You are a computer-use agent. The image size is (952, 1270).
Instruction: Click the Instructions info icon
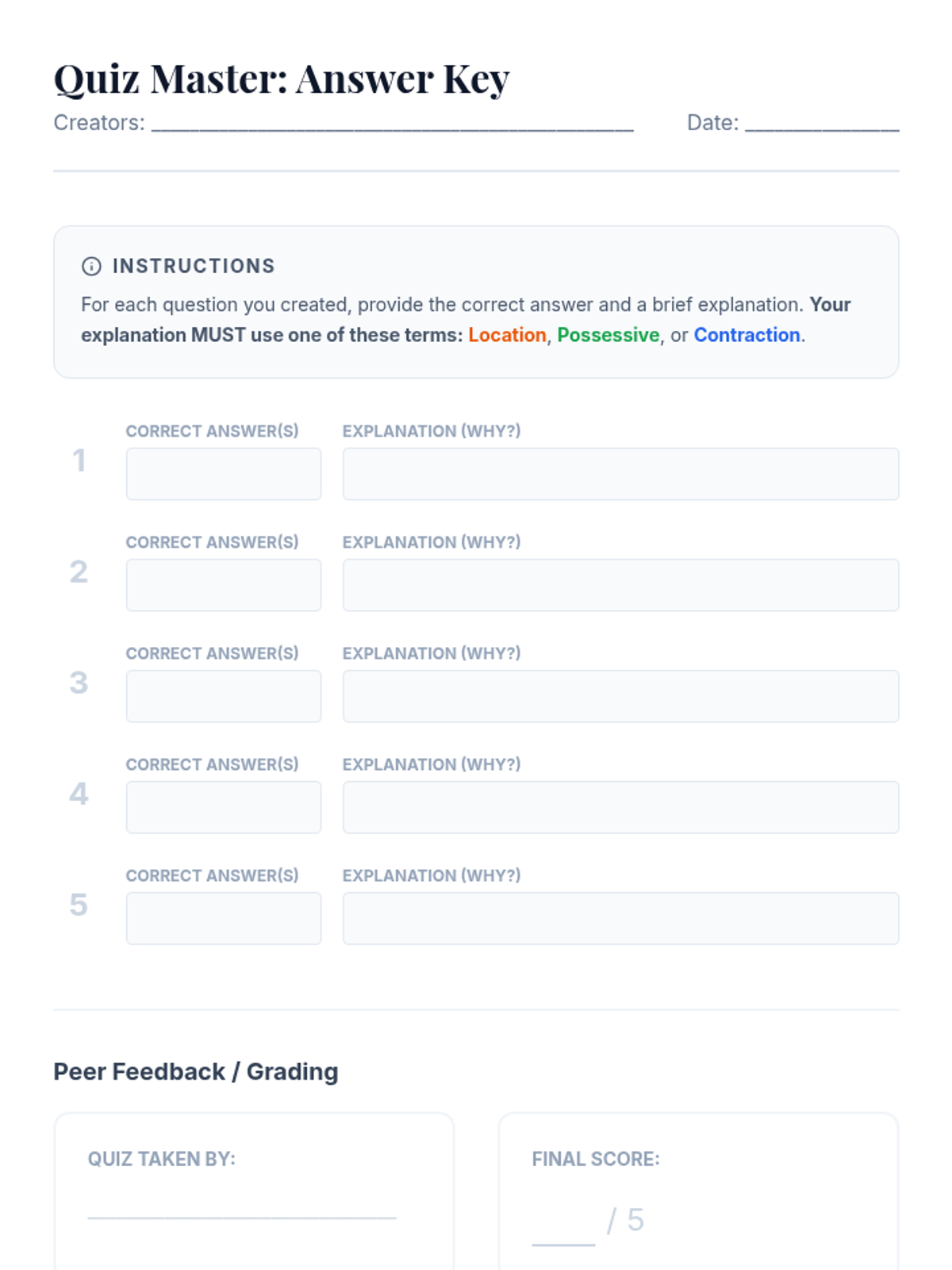pyautogui.click(x=91, y=267)
